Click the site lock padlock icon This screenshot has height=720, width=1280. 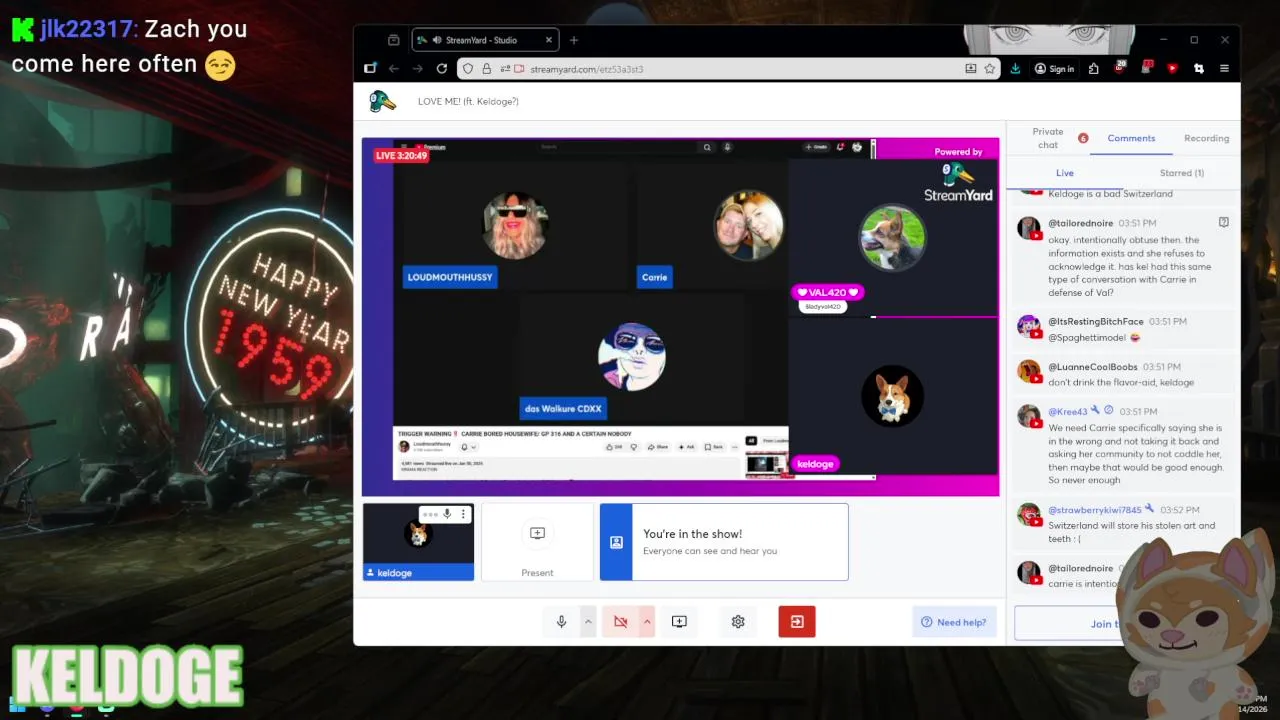click(x=486, y=69)
